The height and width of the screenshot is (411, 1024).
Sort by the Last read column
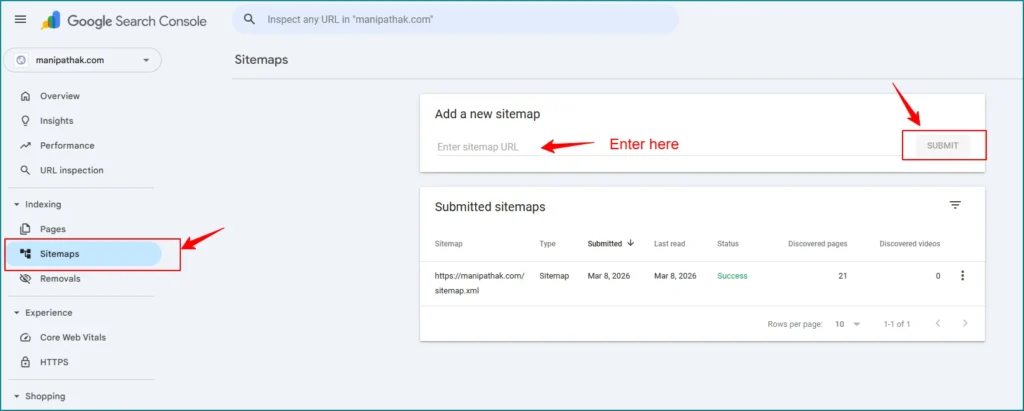(669, 244)
